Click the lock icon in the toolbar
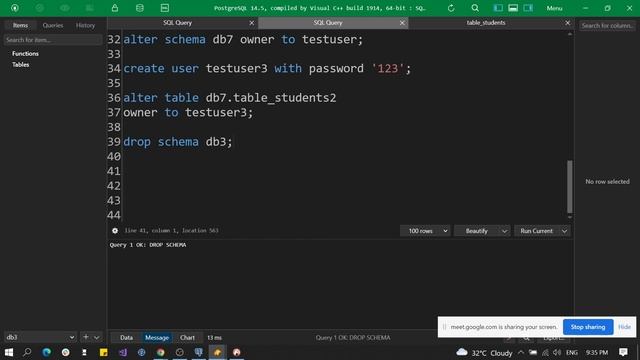 (x=115, y=8)
